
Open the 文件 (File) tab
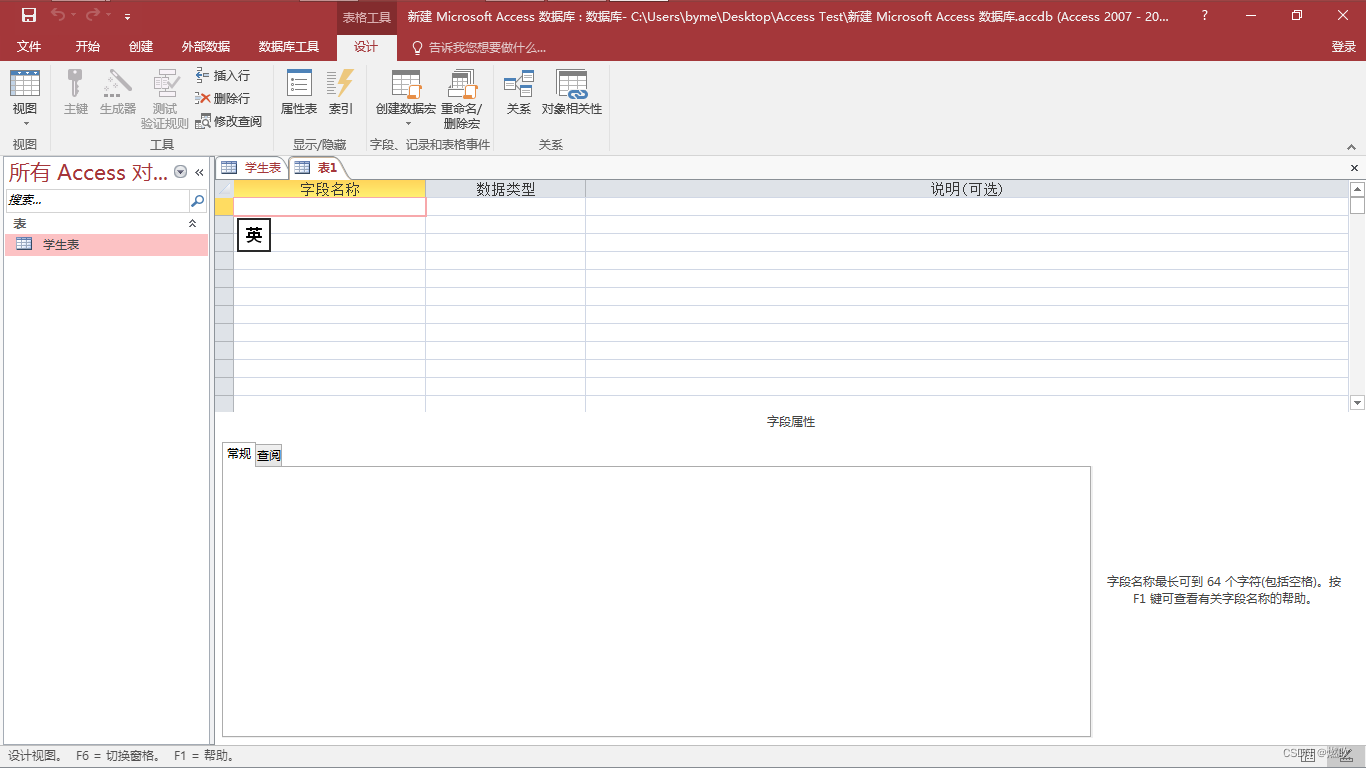click(29, 47)
